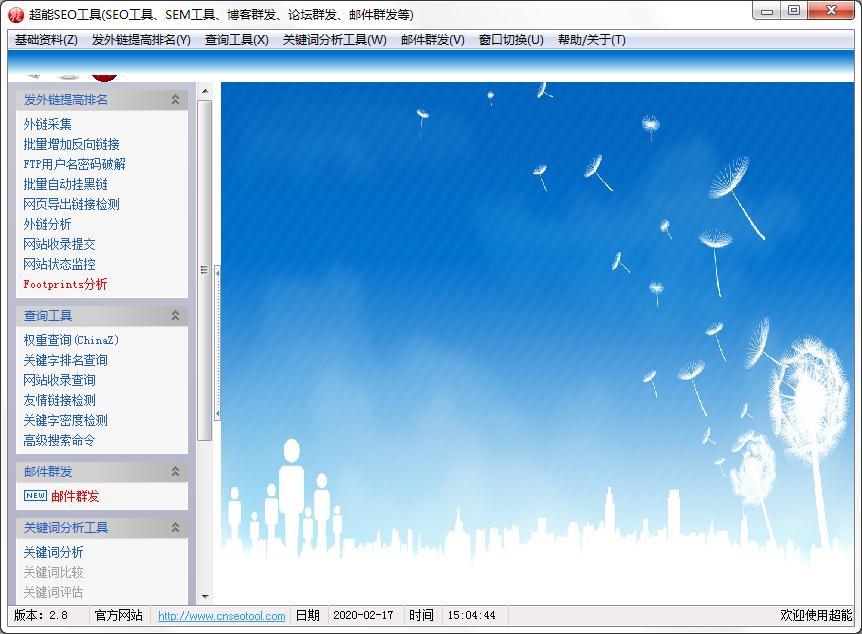Click the app logo icon in title bar

pos(16,15)
